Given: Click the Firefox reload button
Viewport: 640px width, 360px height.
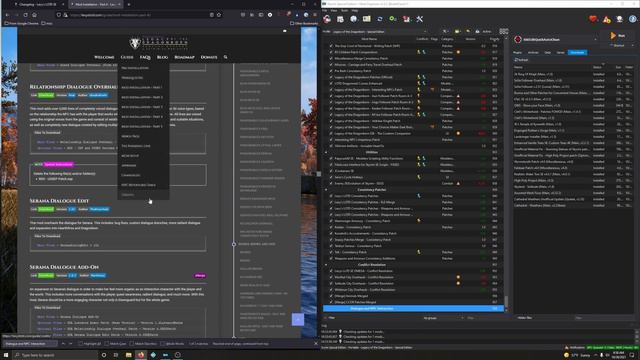Looking at the screenshot, I should click(25, 15).
